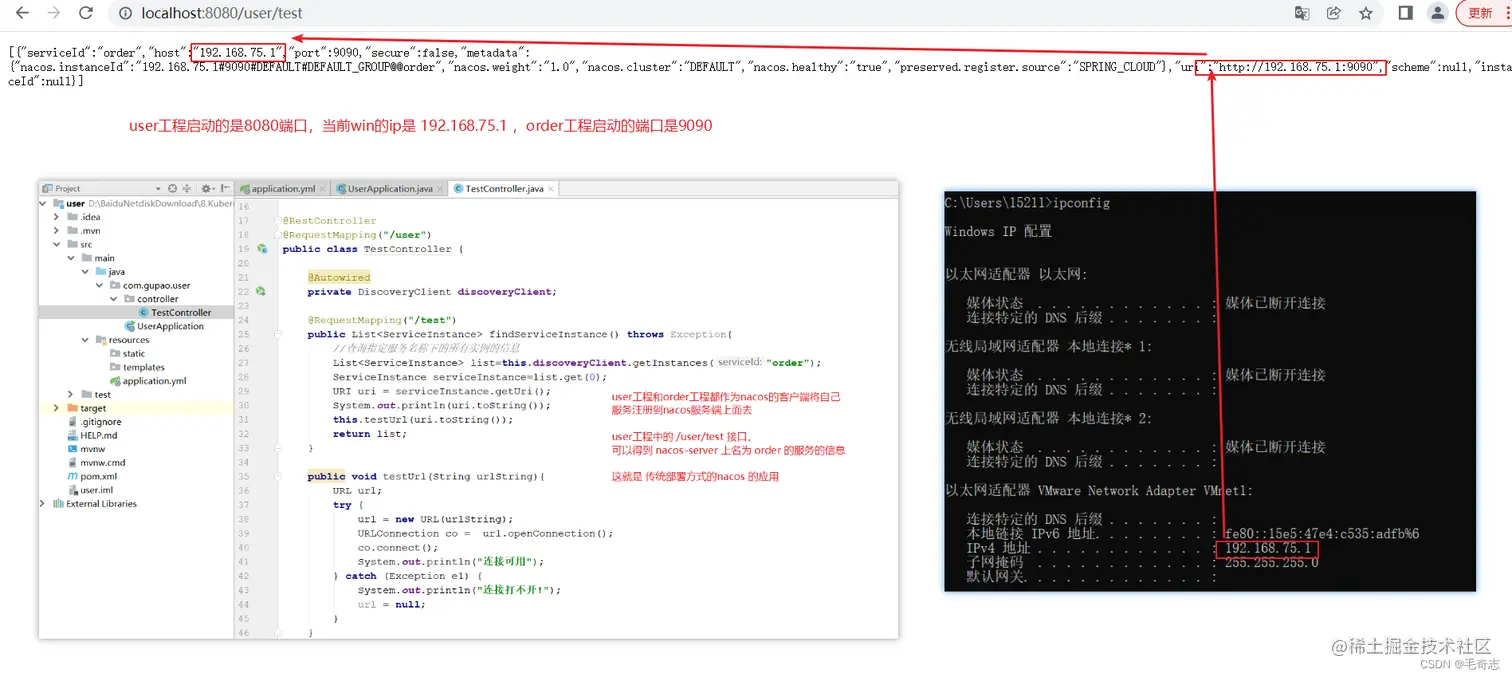Click the fe80::15e5:47e4:c535:adfb%6 IPv6 address
Screen dimensions: 1512x677
click(1322, 534)
